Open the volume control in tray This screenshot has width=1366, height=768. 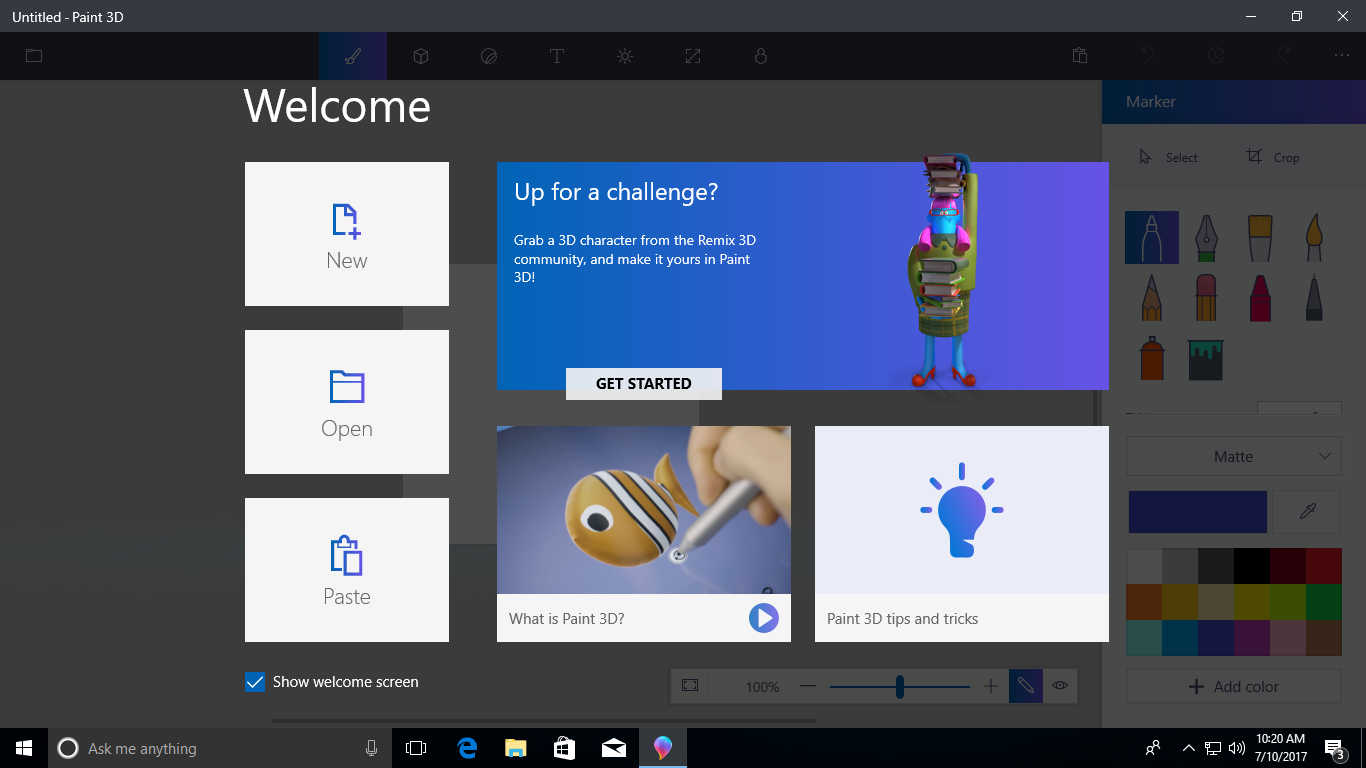[1237, 748]
